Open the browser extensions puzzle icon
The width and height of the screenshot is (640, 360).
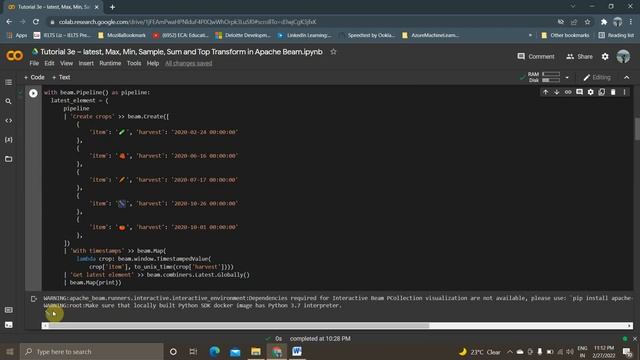(604, 22)
